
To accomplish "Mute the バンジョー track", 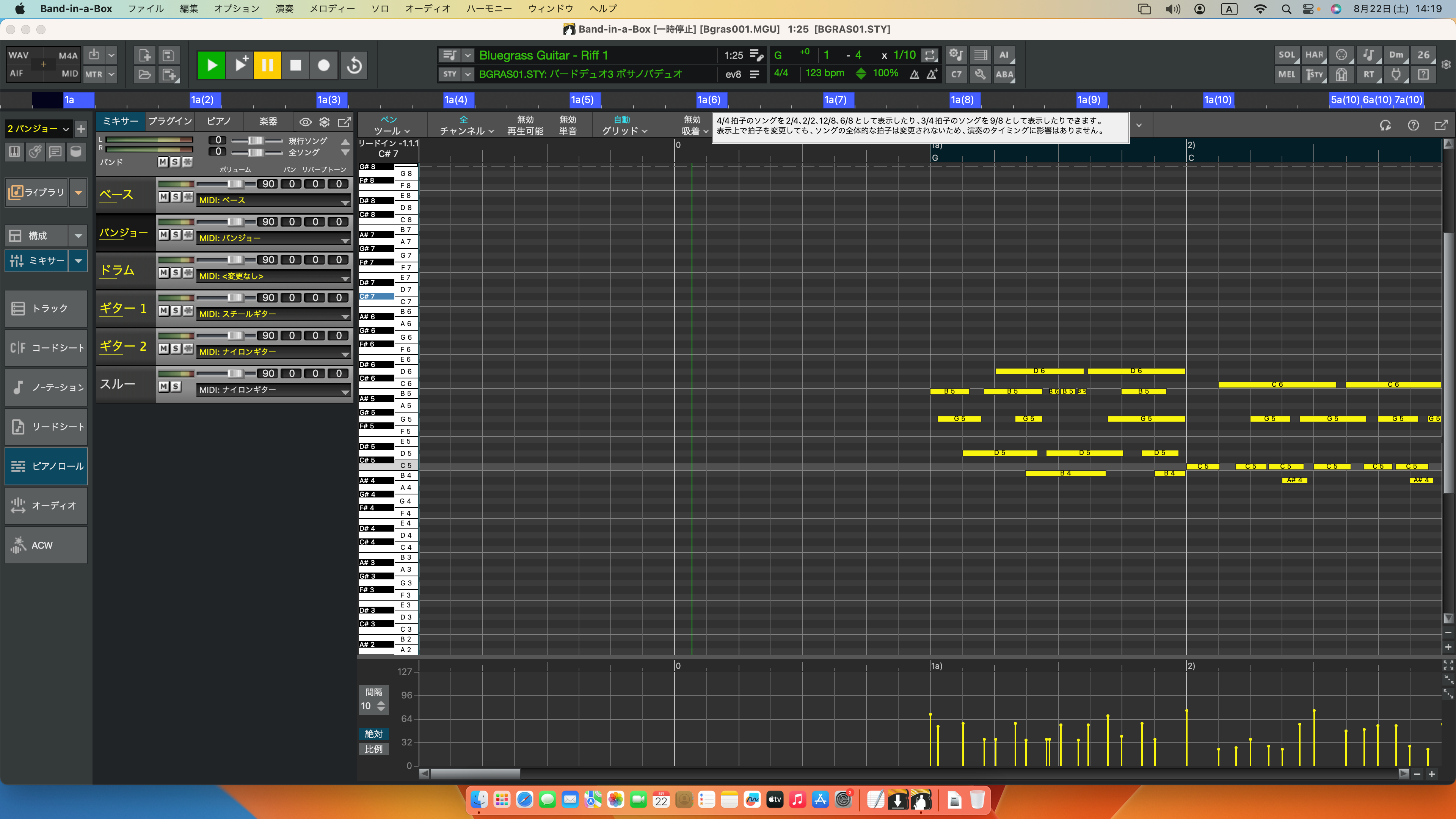I will 163,235.
